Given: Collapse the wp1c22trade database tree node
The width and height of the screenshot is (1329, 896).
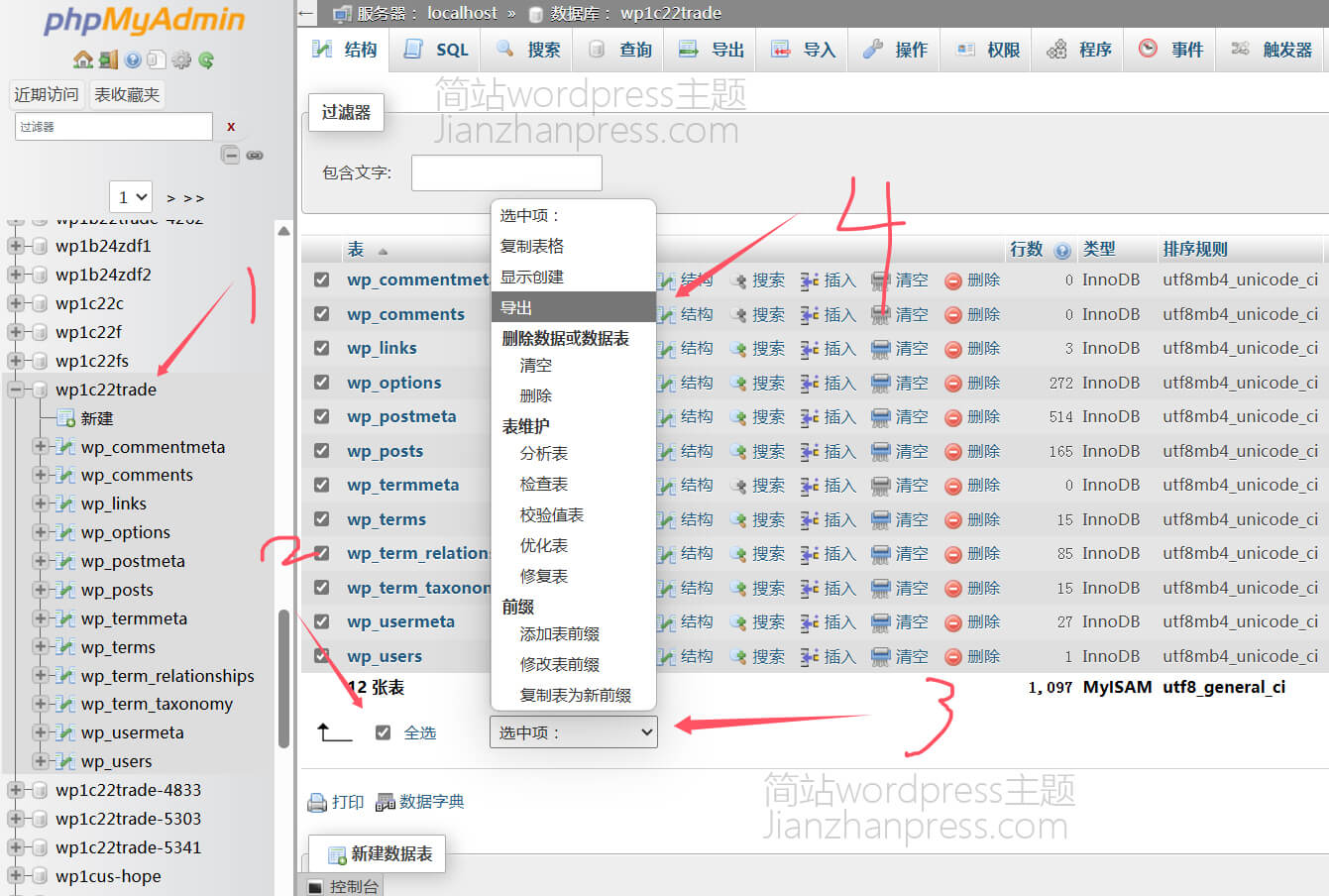Looking at the screenshot, I should point(16,390).
